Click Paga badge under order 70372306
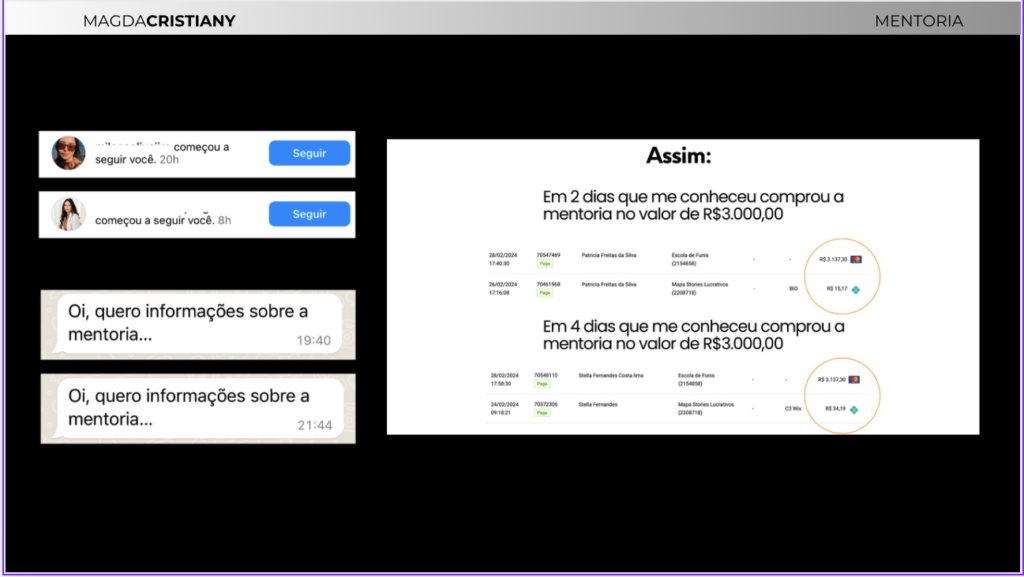Image resolution: width=1024 pixels, height=577 pixels. pos(542,413)
